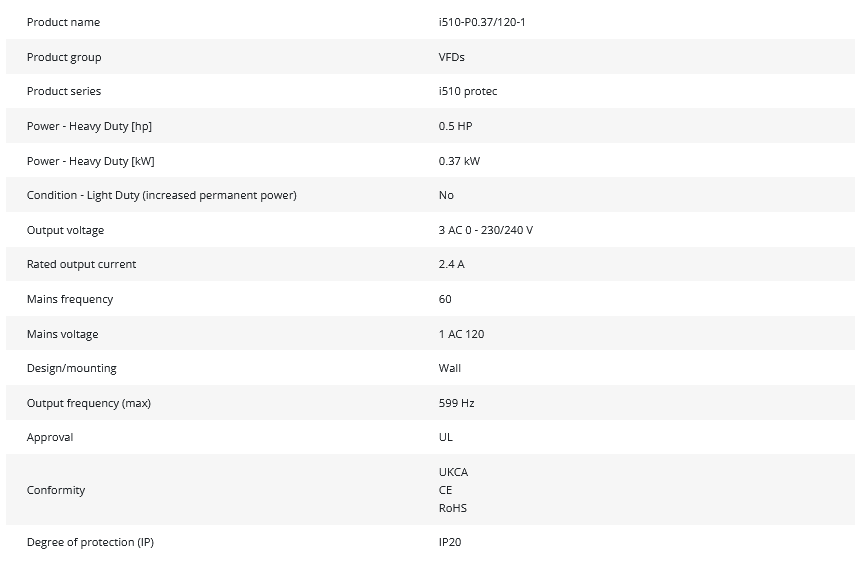Image resolution: width=857 pixels, height=576 pixels.
Task: Select the mains voltage value 1 AC 120
Action: (461, 334)
